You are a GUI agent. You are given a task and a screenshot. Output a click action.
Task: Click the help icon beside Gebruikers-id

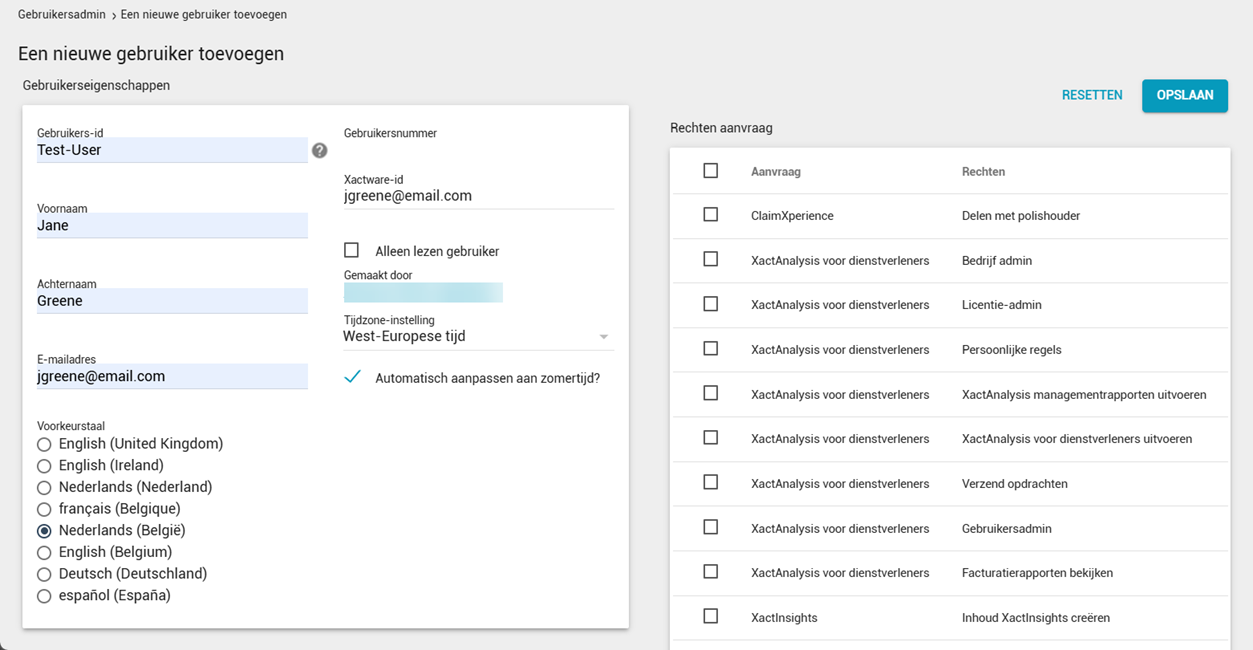coord(319,150)
